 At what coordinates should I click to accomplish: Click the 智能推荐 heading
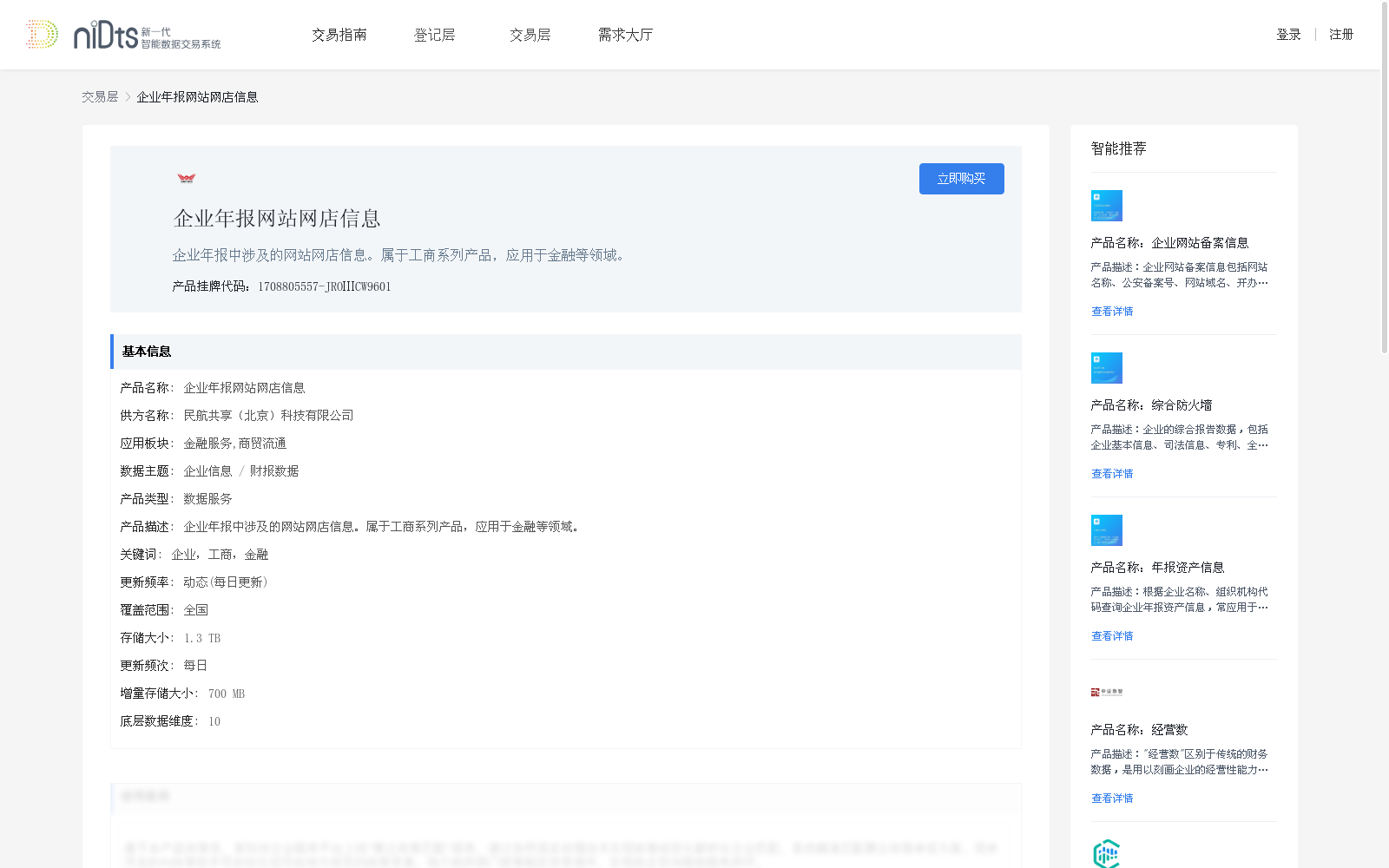pyautogui.click(x=1118, y=148)
